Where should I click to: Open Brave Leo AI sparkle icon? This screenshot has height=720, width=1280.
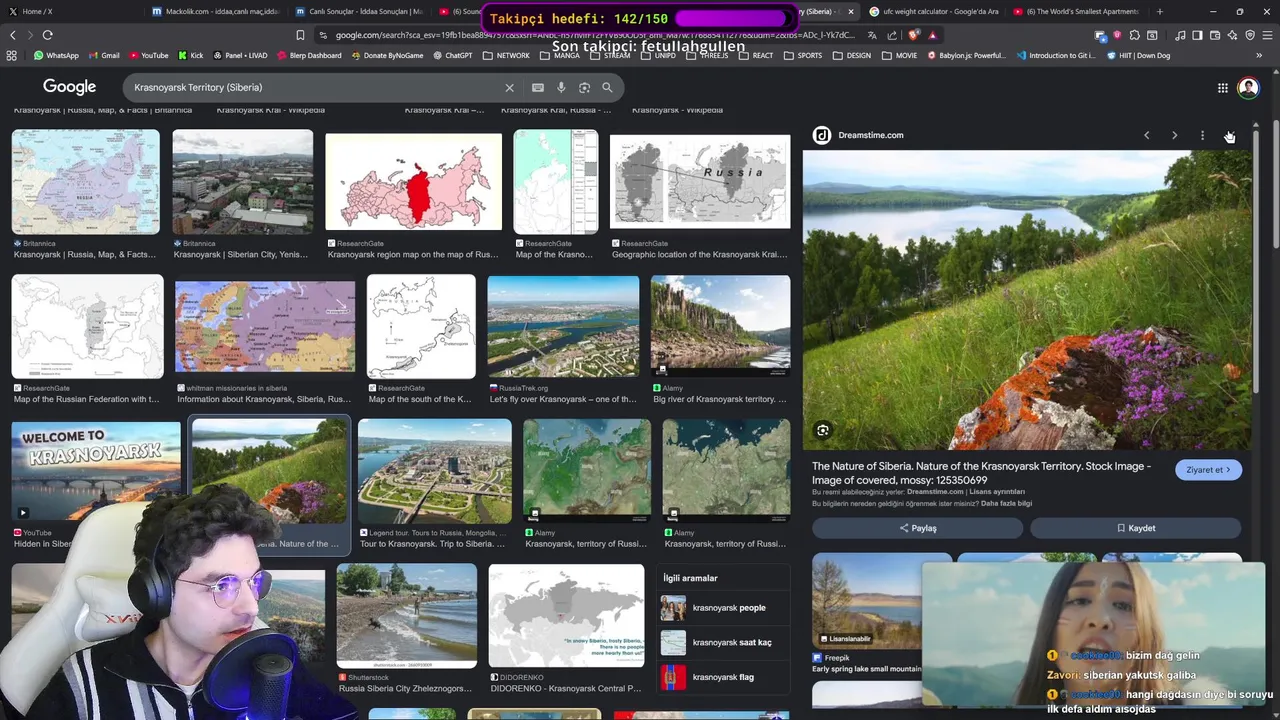(1233, 35)
